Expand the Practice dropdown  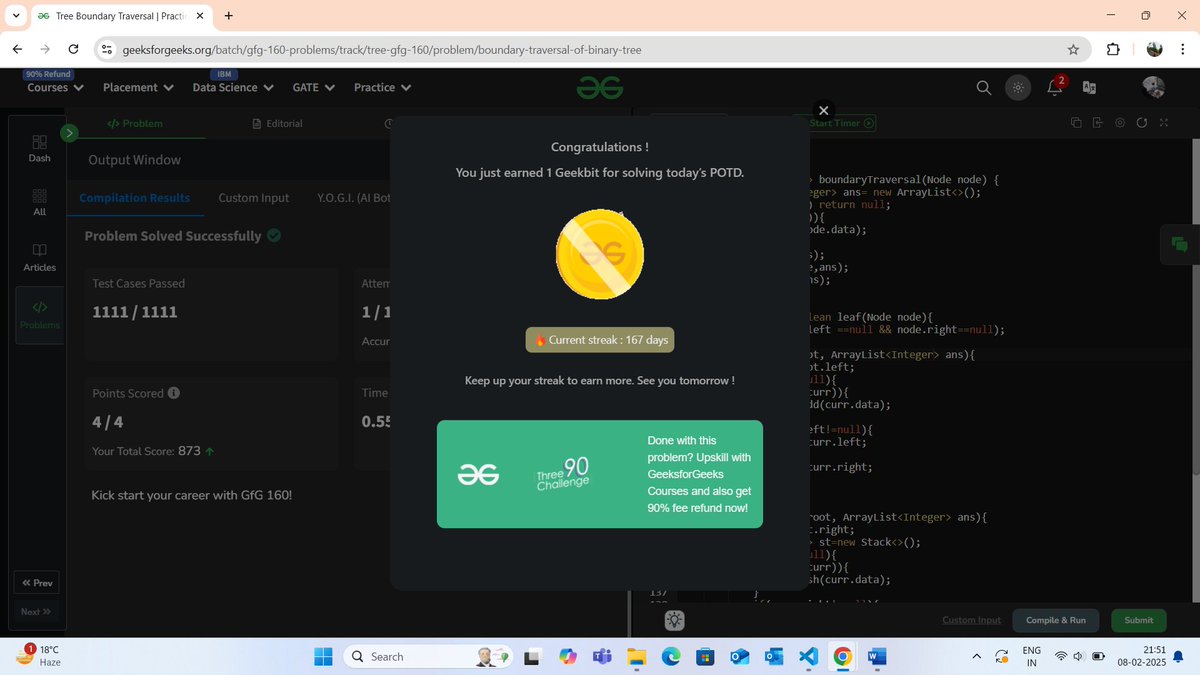pos(382,87)
